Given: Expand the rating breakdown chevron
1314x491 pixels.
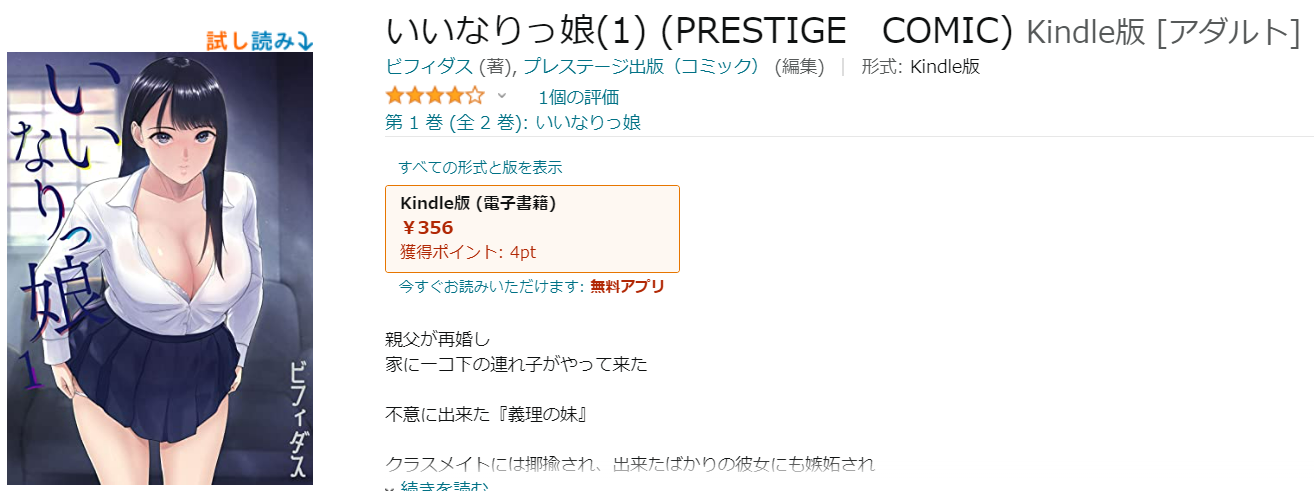Looking at the screenshot, I should pos(502,96).
